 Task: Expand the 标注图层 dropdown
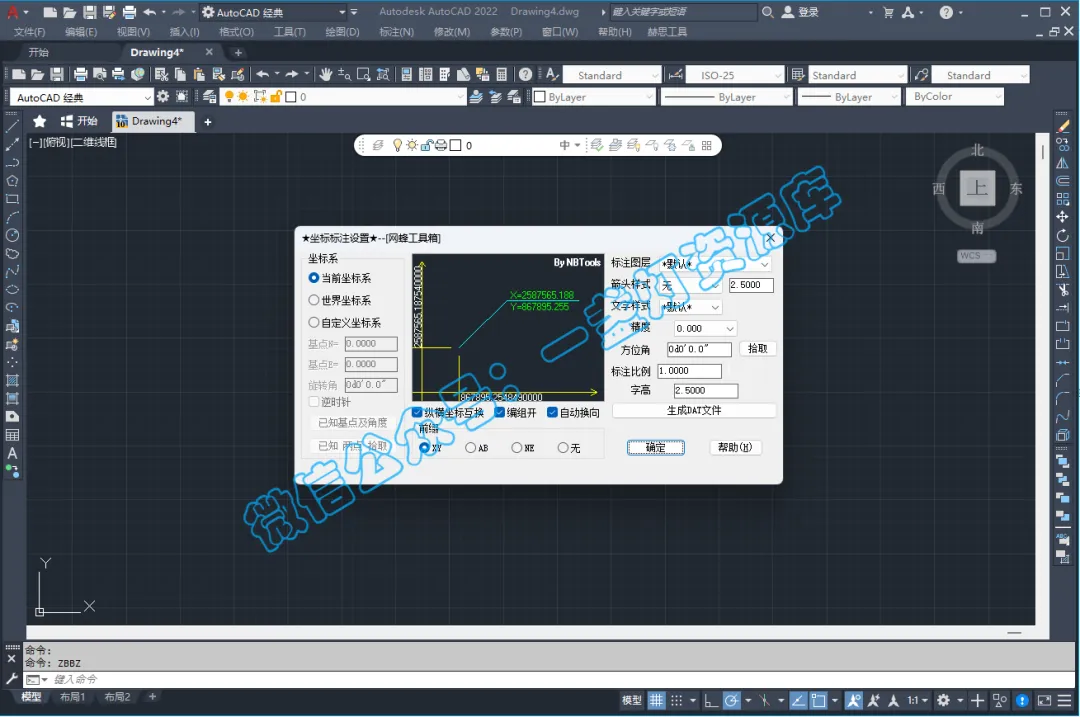coord(715,264)
